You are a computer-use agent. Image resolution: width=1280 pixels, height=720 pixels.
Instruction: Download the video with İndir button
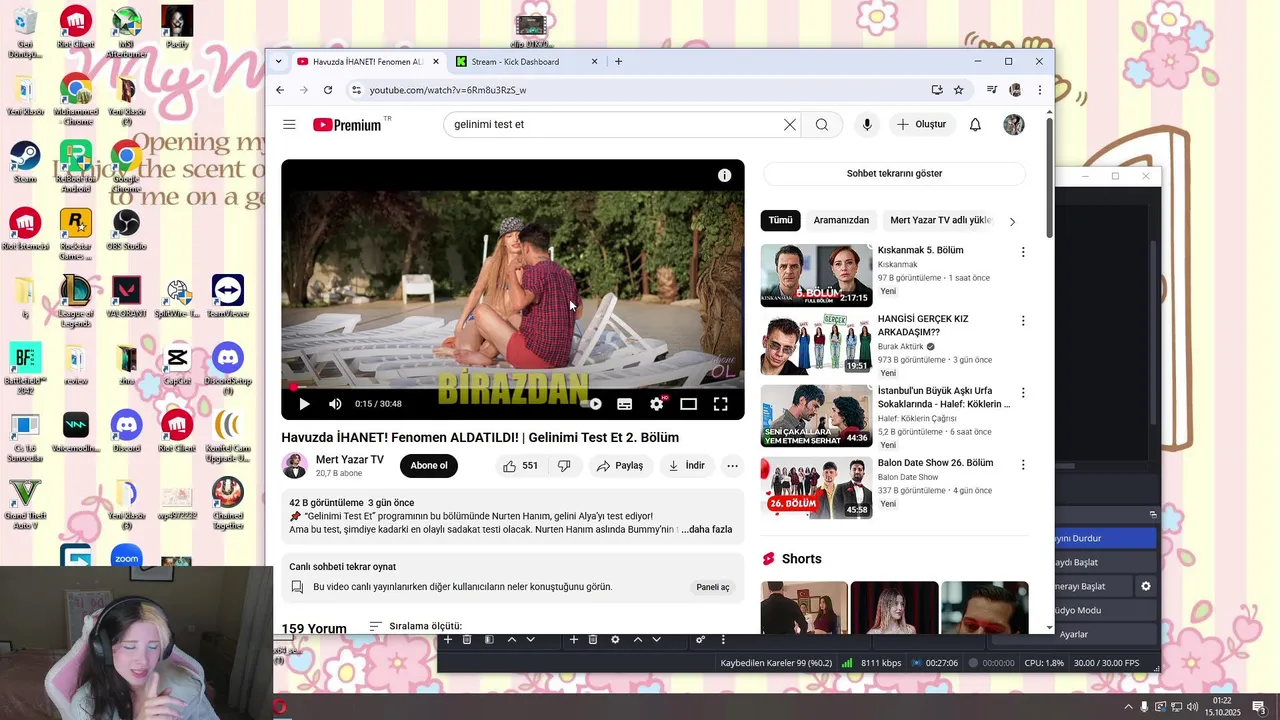(686, 466)
